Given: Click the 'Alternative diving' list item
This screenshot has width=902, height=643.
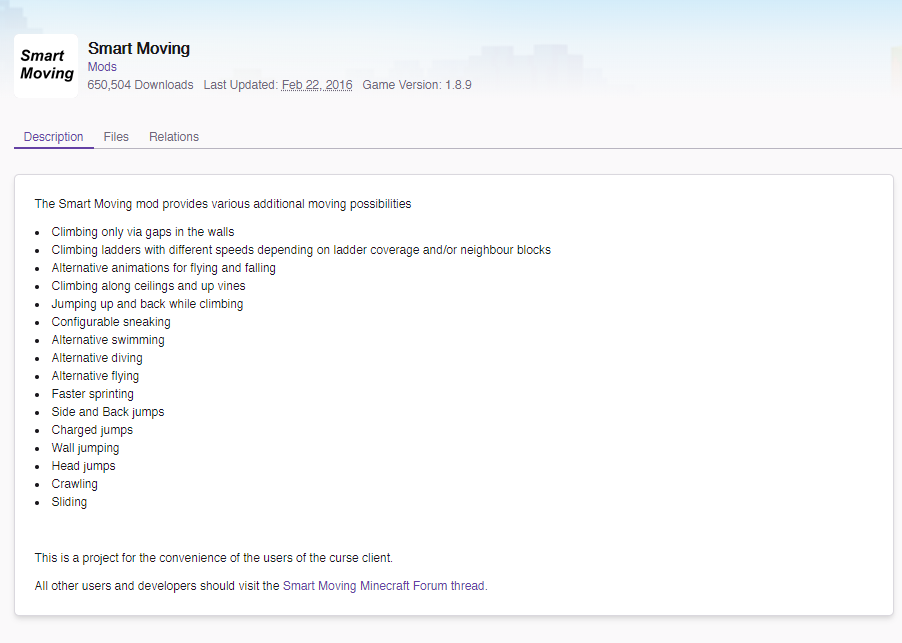Looking at the screenshot, I should 97,358.
